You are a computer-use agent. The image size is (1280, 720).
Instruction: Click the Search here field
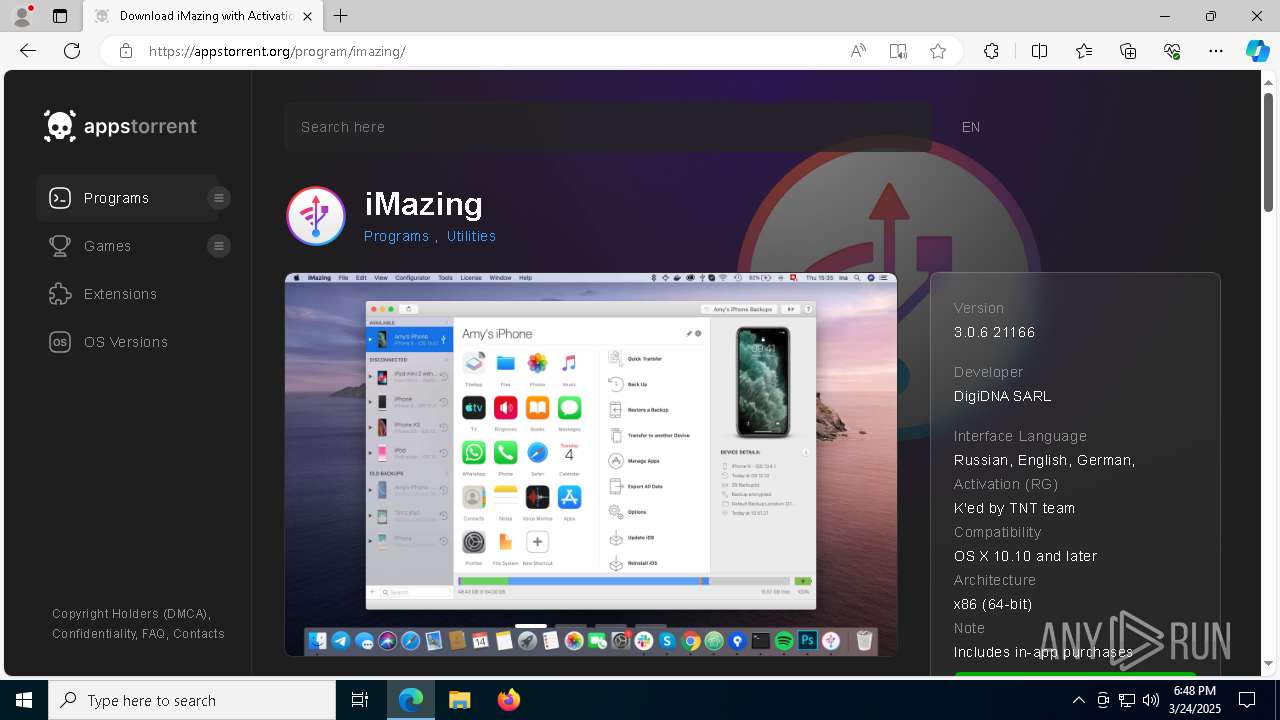pyautogui.click(x=608, y=127)
